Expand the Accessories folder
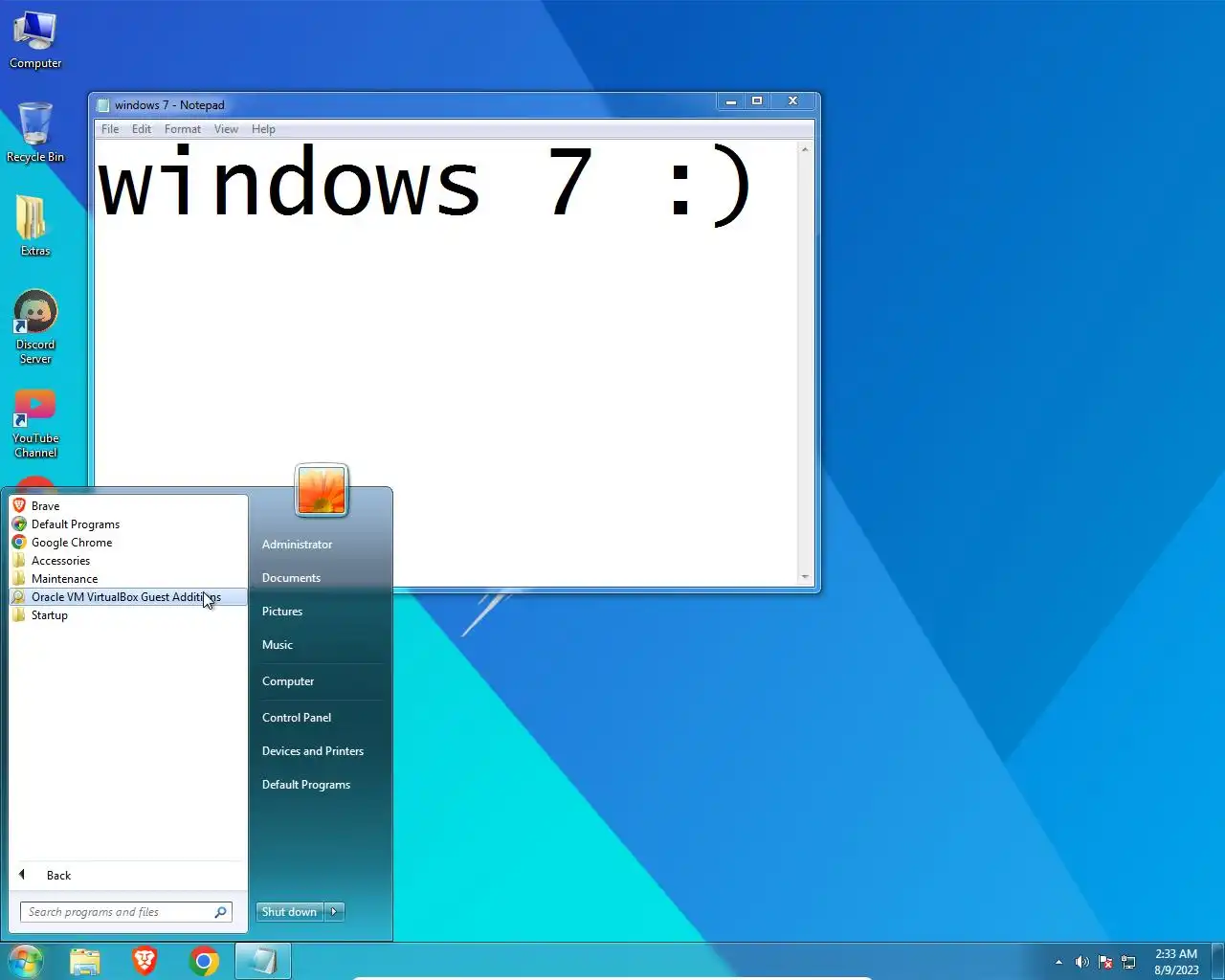This screenshot has width=1225, height=980. pos(127,560)
